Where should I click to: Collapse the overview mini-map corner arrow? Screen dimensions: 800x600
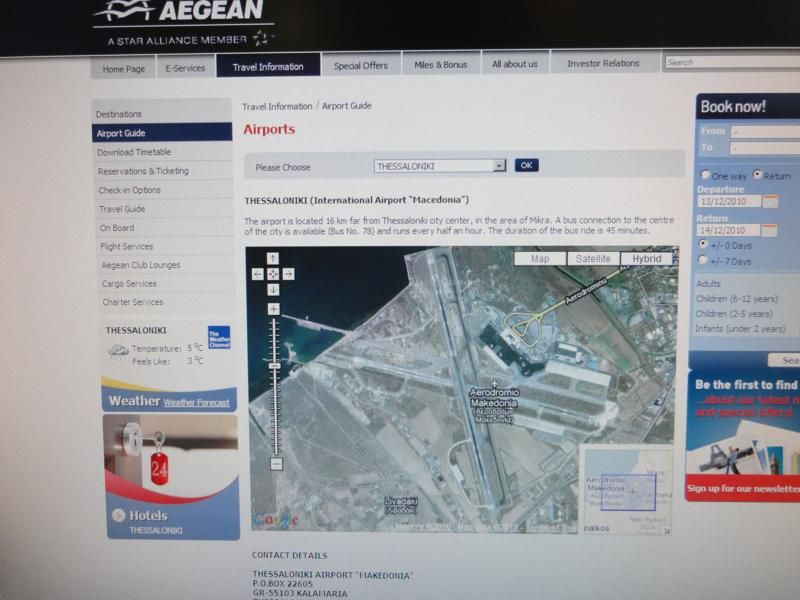666,531
